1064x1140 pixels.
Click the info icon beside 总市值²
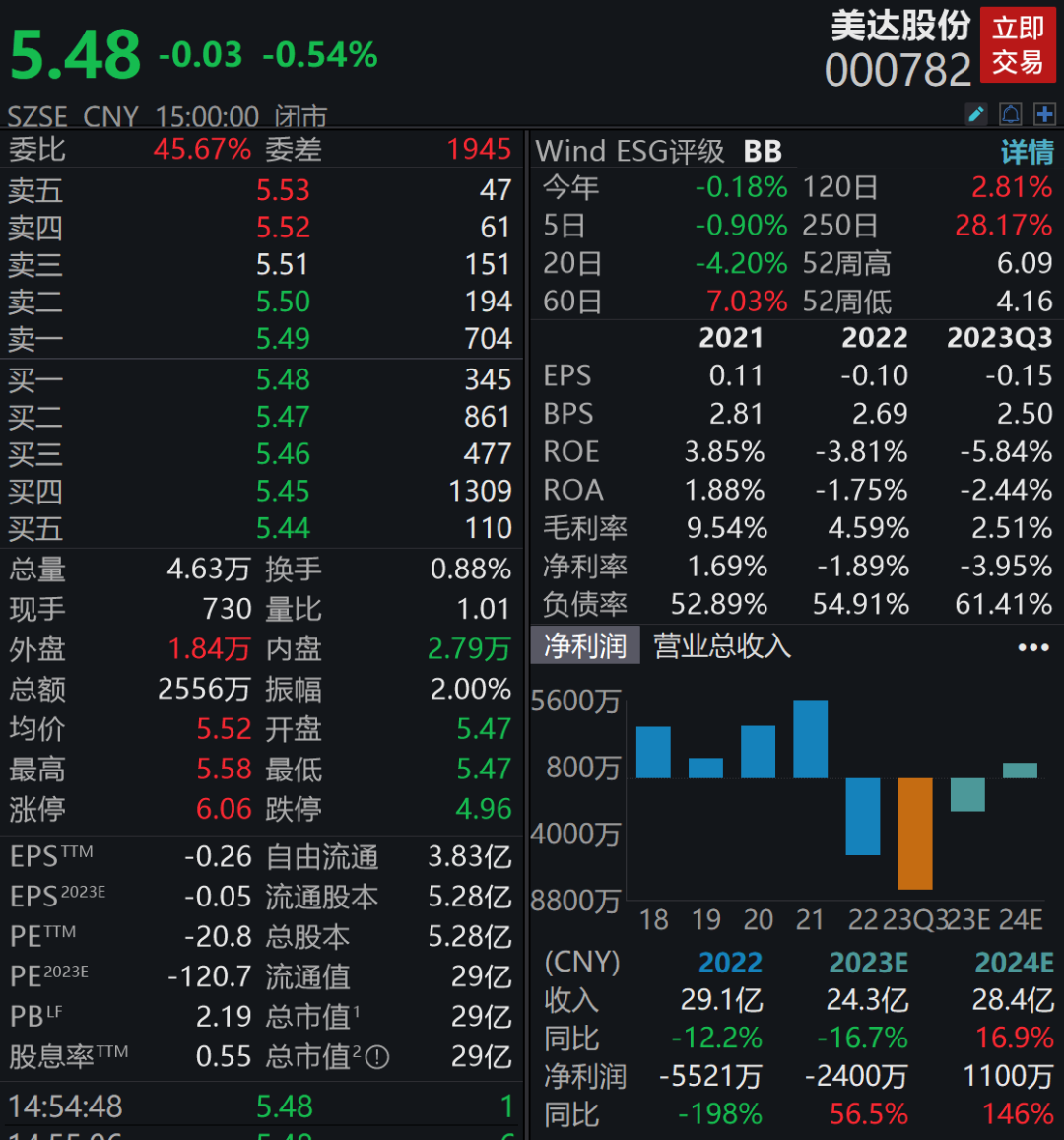(377, 1058)
